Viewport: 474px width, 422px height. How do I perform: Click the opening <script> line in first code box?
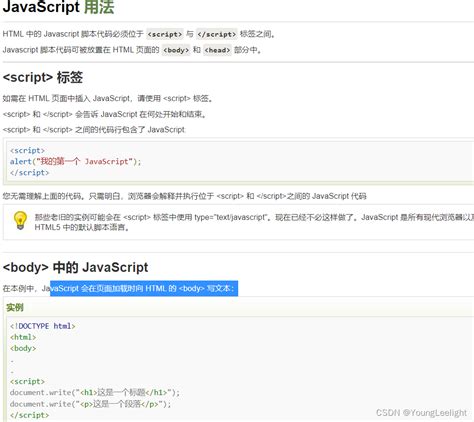point(27,150)
